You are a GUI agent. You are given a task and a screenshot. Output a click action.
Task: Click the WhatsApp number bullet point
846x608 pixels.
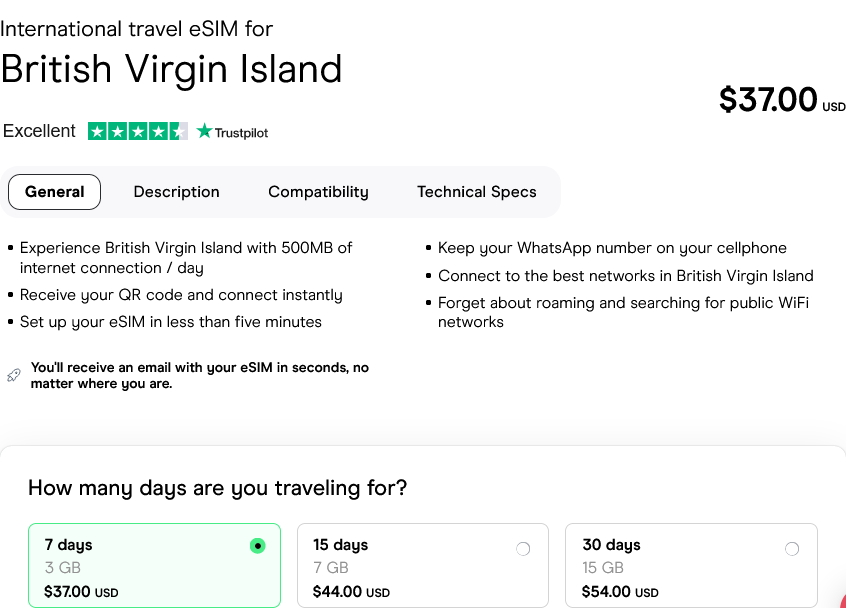coord(612,248)
